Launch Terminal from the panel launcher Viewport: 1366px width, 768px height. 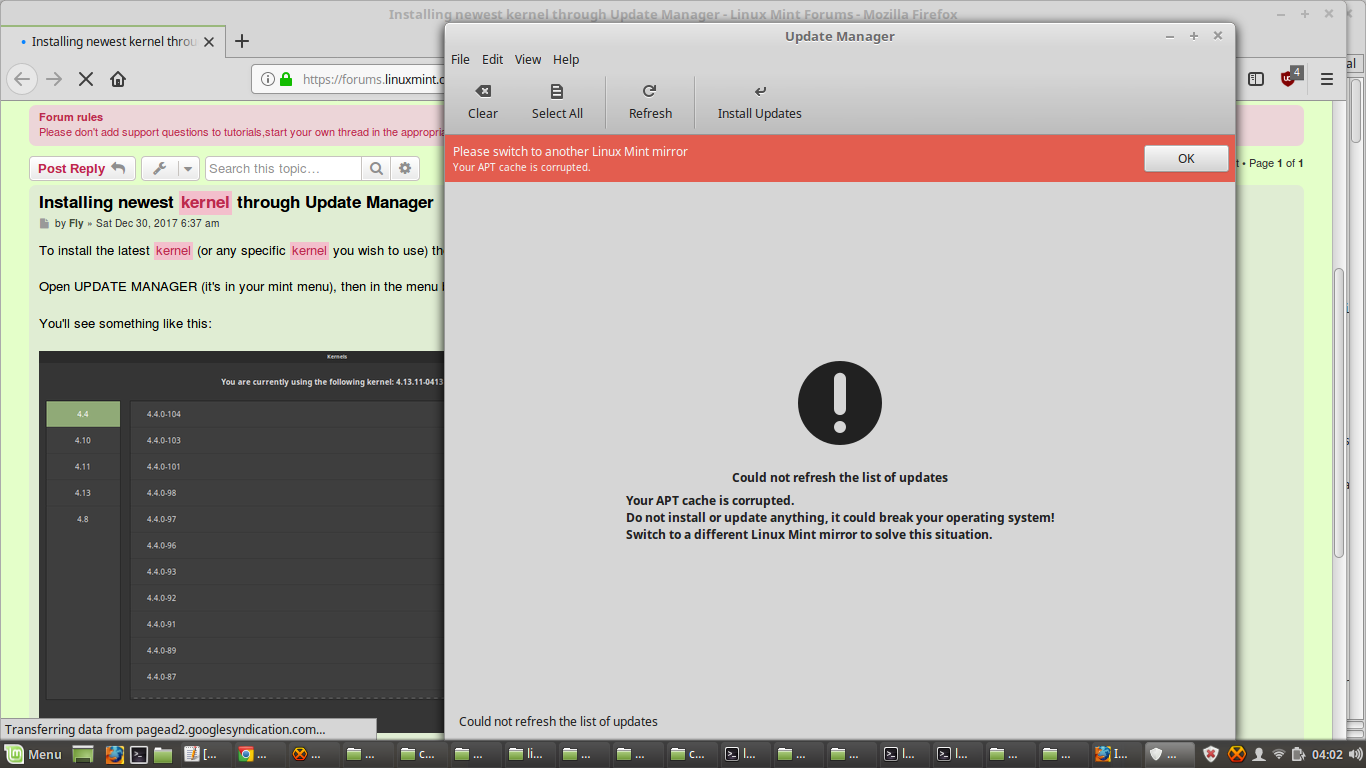point(140,754)
